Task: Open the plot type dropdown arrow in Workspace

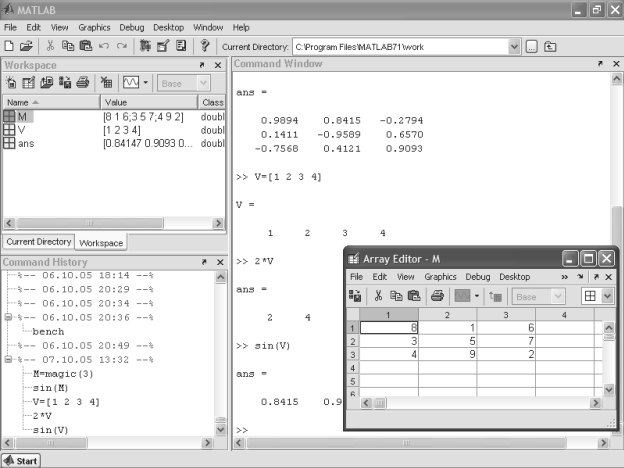Action: click(146, 83)
